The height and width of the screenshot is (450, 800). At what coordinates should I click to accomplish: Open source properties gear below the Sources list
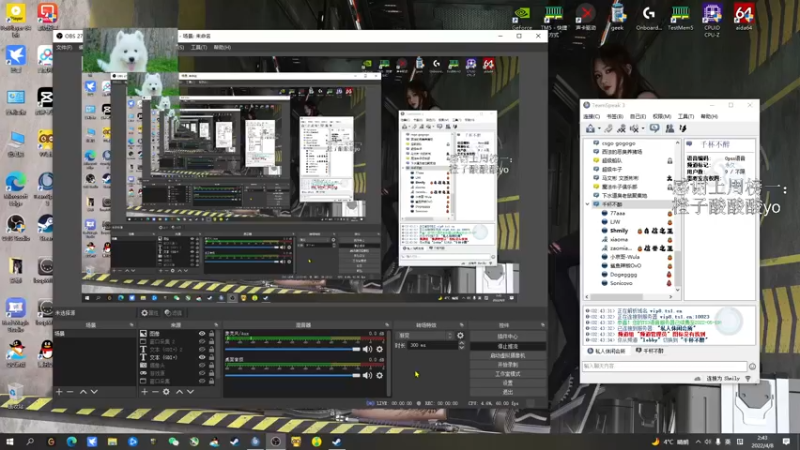[166, 392]
